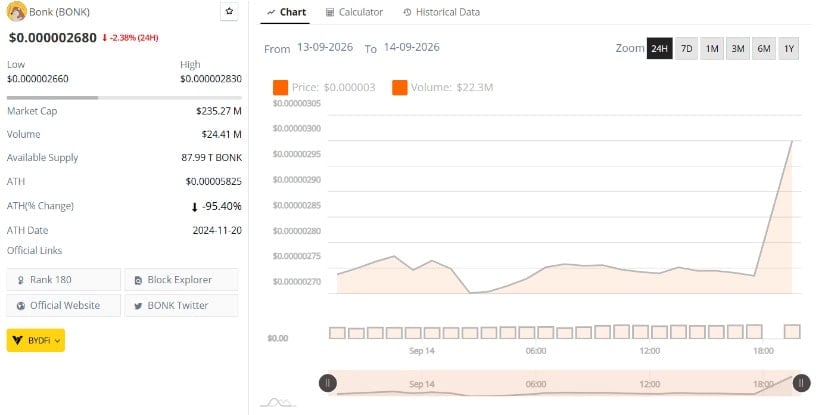The height and width of the screenshot is (415, 825).
Task: Click the -2.38% (24H) change indicator
Action: point(130,38)
